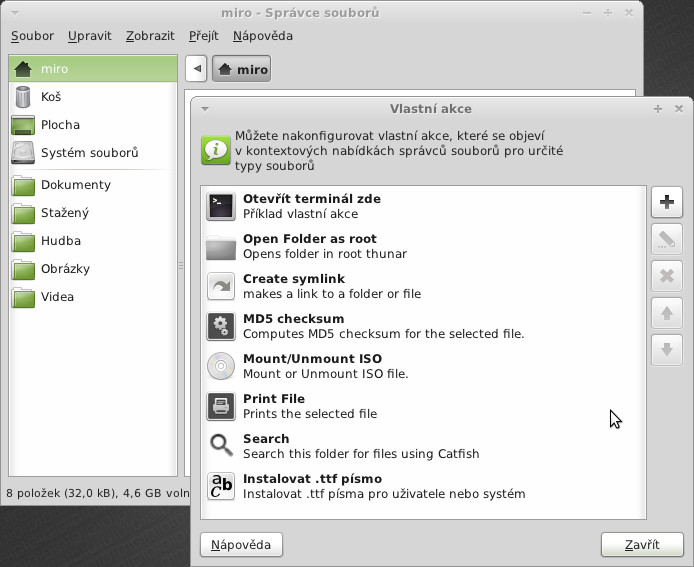
Task: Open Koš in the sidebar
Action: pos(93,97)
